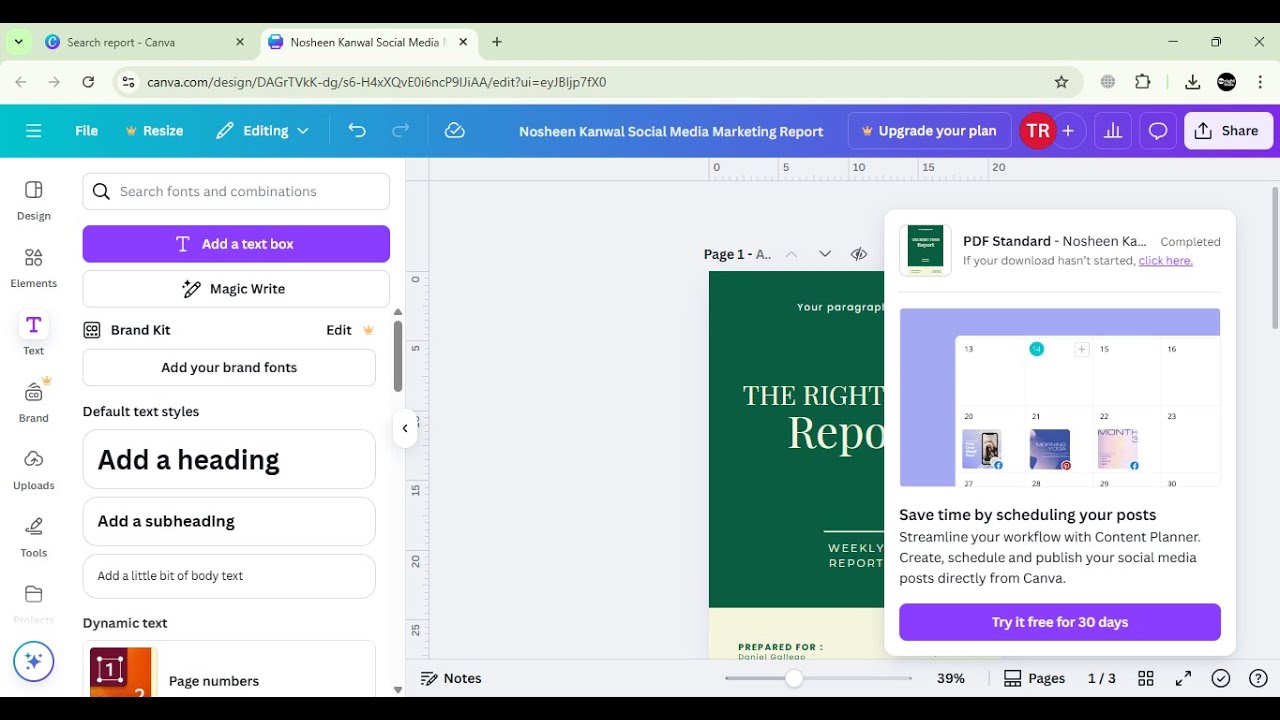Open the Design side panel
Image resolution: width=1280 pixels, height=720 pixels.
point(34,200)
